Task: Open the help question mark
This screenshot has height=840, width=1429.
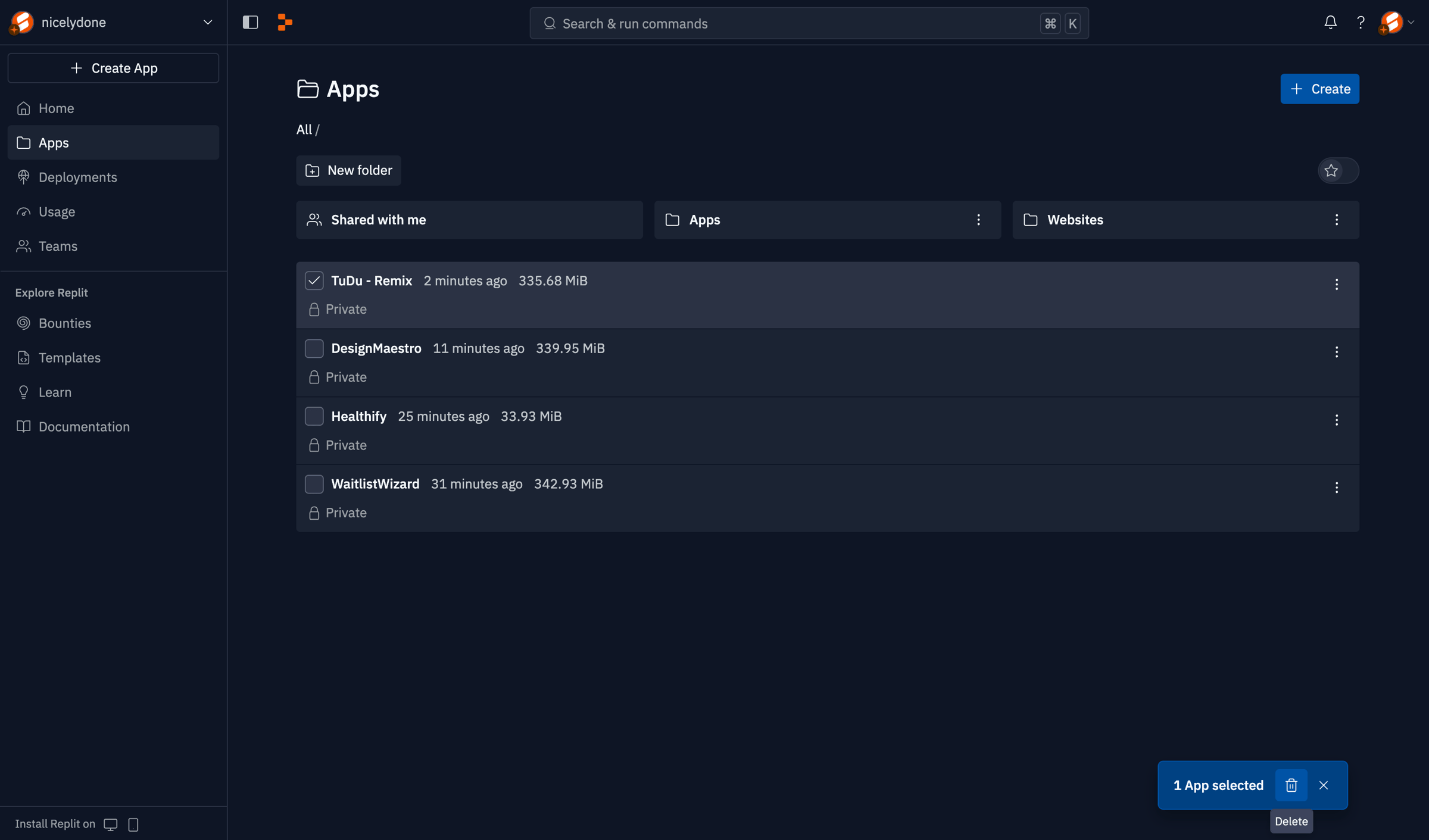Action: pos(1361,23)
